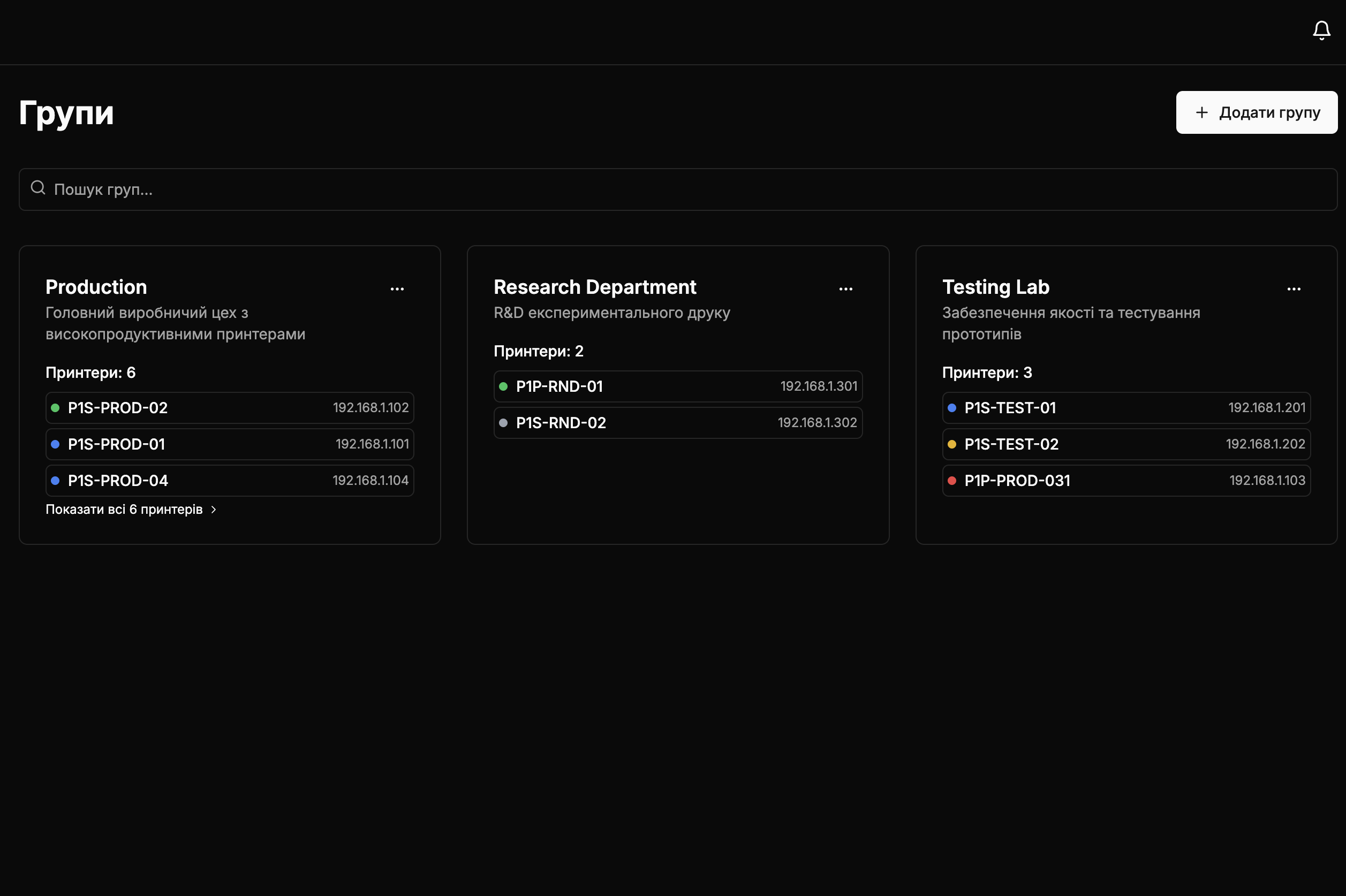Click the search magnifier icon

[39, 188]
